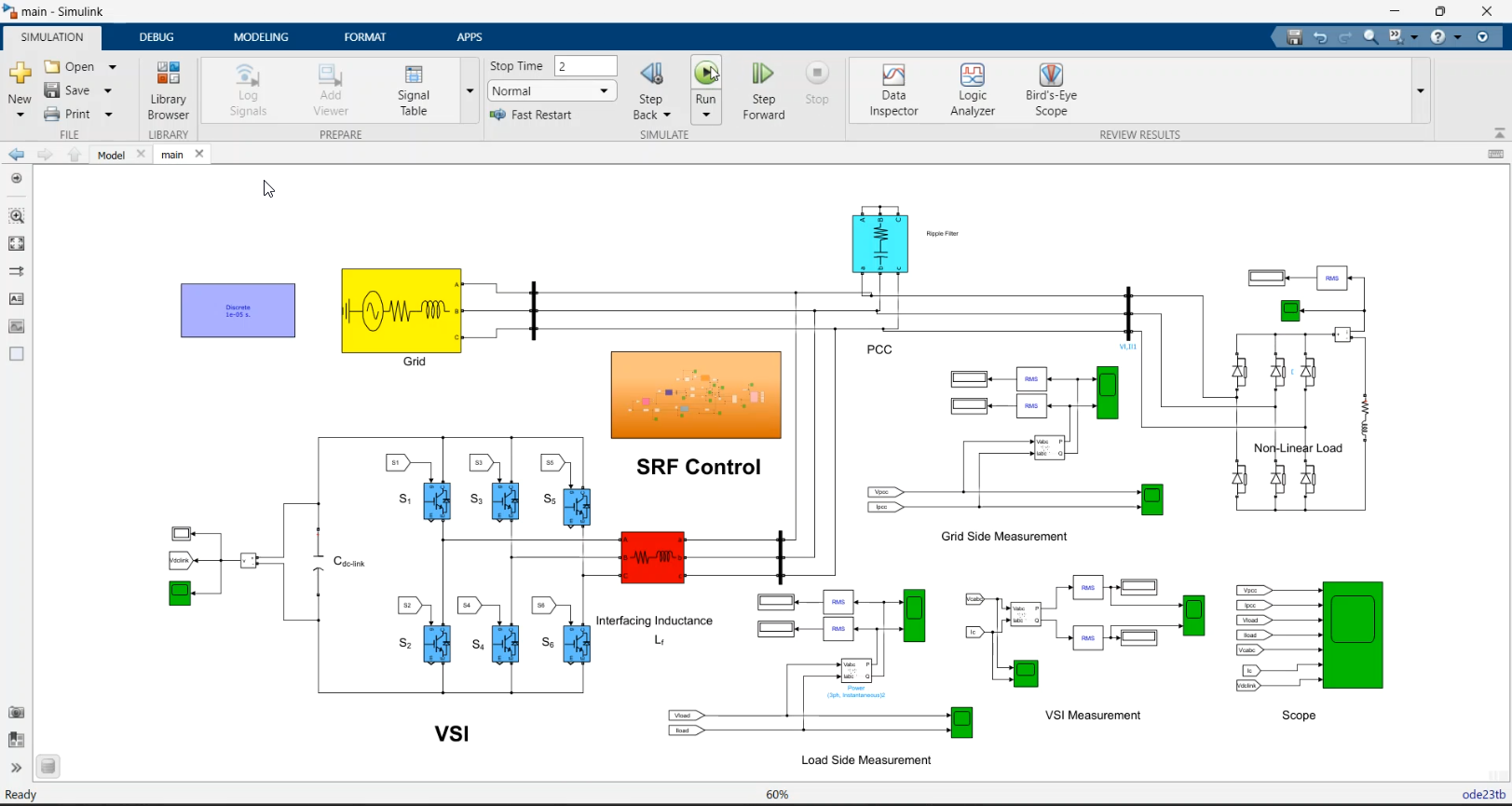The height and width of the screenshot is (806, 1512).
Task: Click the model browser icon at bottom-left
Action: tap(48, 767)
